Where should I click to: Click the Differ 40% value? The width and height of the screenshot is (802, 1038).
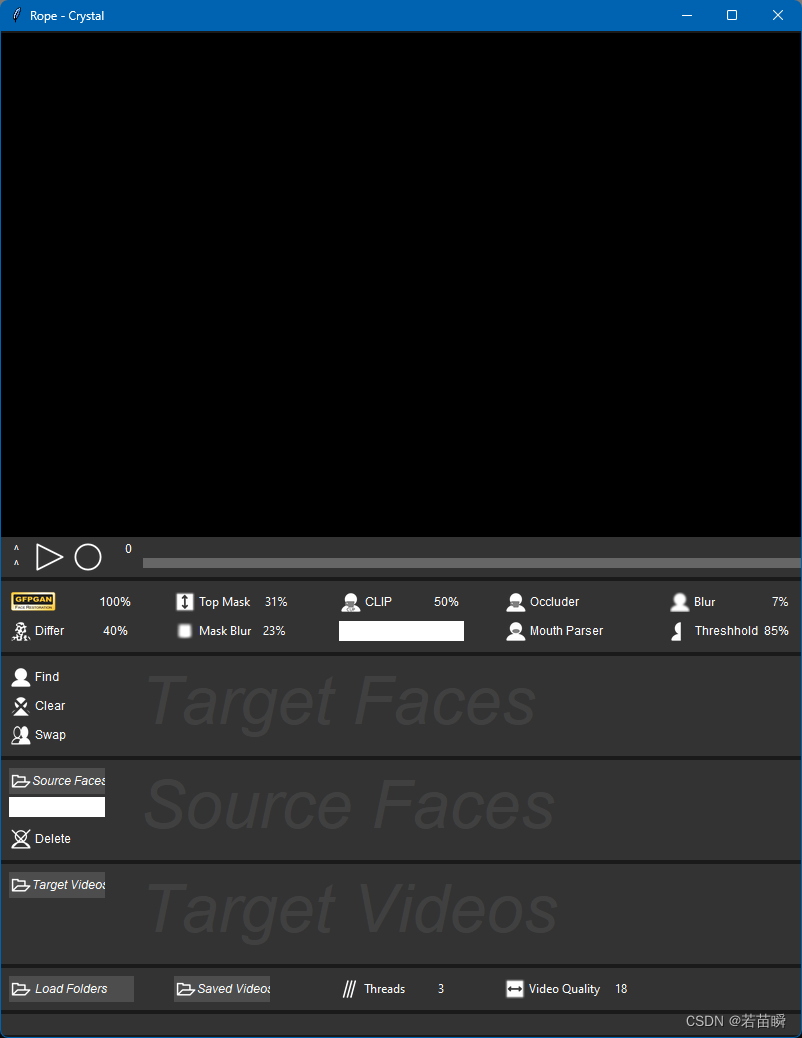pos(115,631)
